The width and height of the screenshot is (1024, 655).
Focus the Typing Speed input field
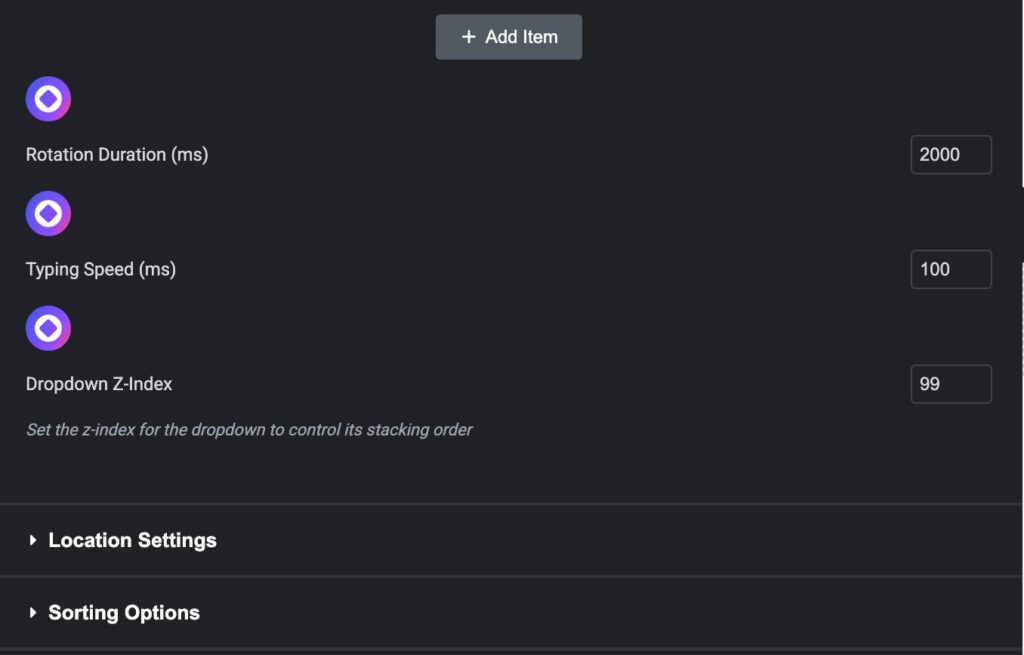point(951,269)
